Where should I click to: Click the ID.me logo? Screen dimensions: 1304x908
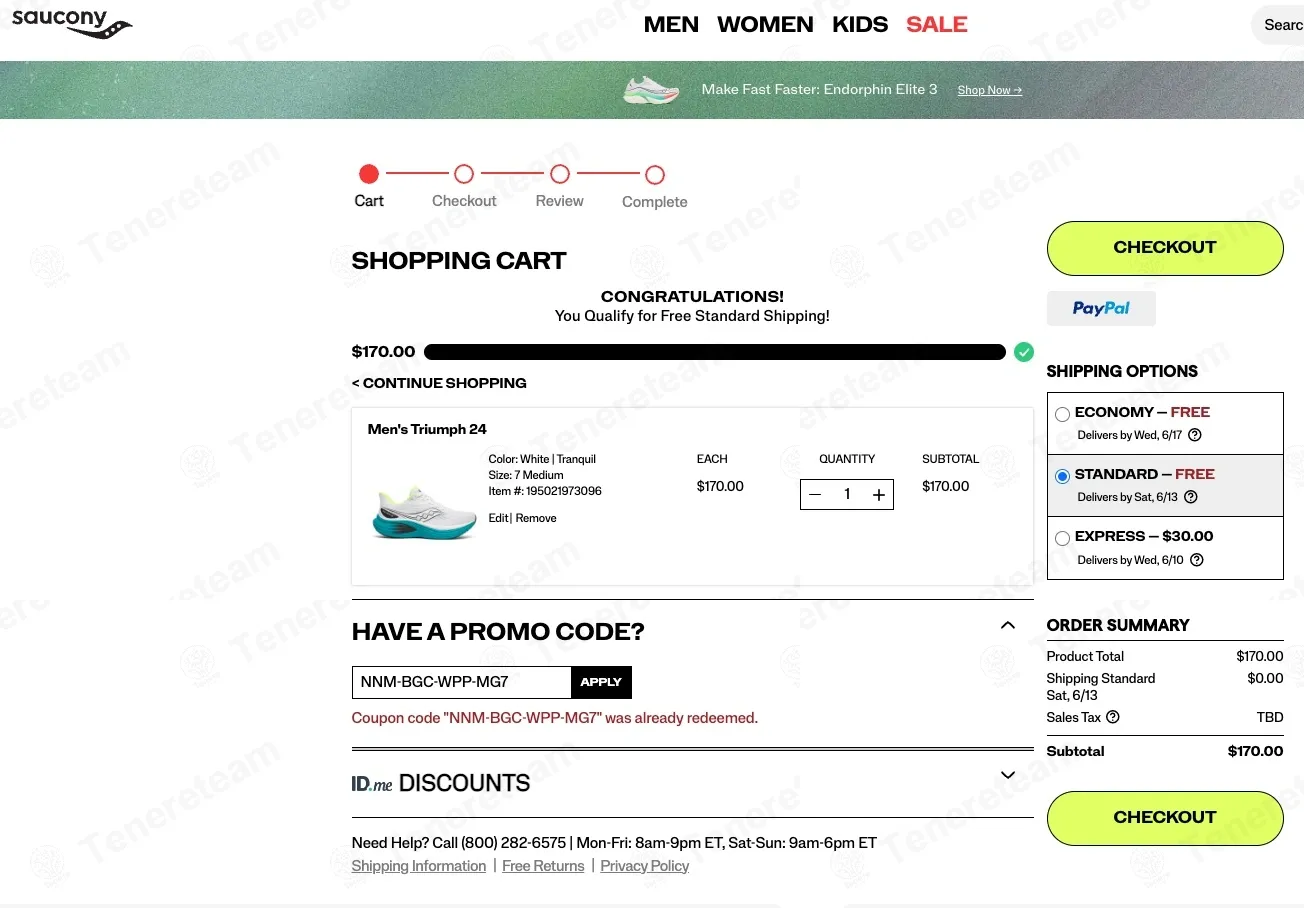372,784
